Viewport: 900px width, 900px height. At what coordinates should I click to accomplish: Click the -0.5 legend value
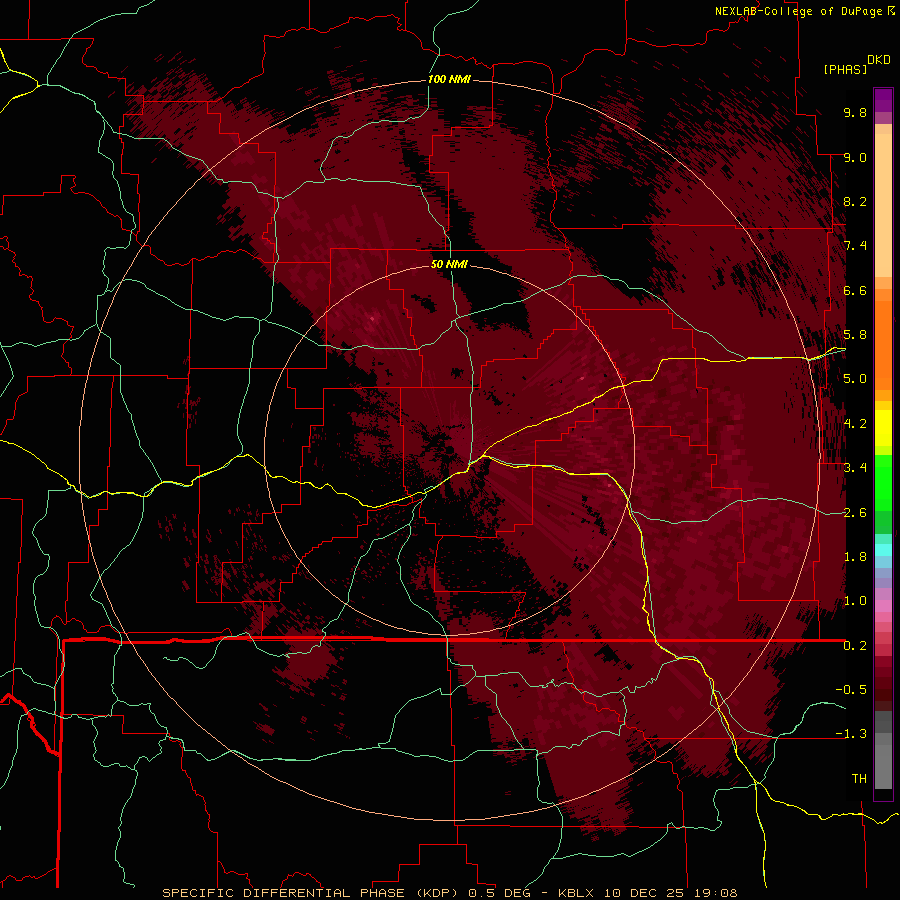pyautogui.click(x=851, y=690)
